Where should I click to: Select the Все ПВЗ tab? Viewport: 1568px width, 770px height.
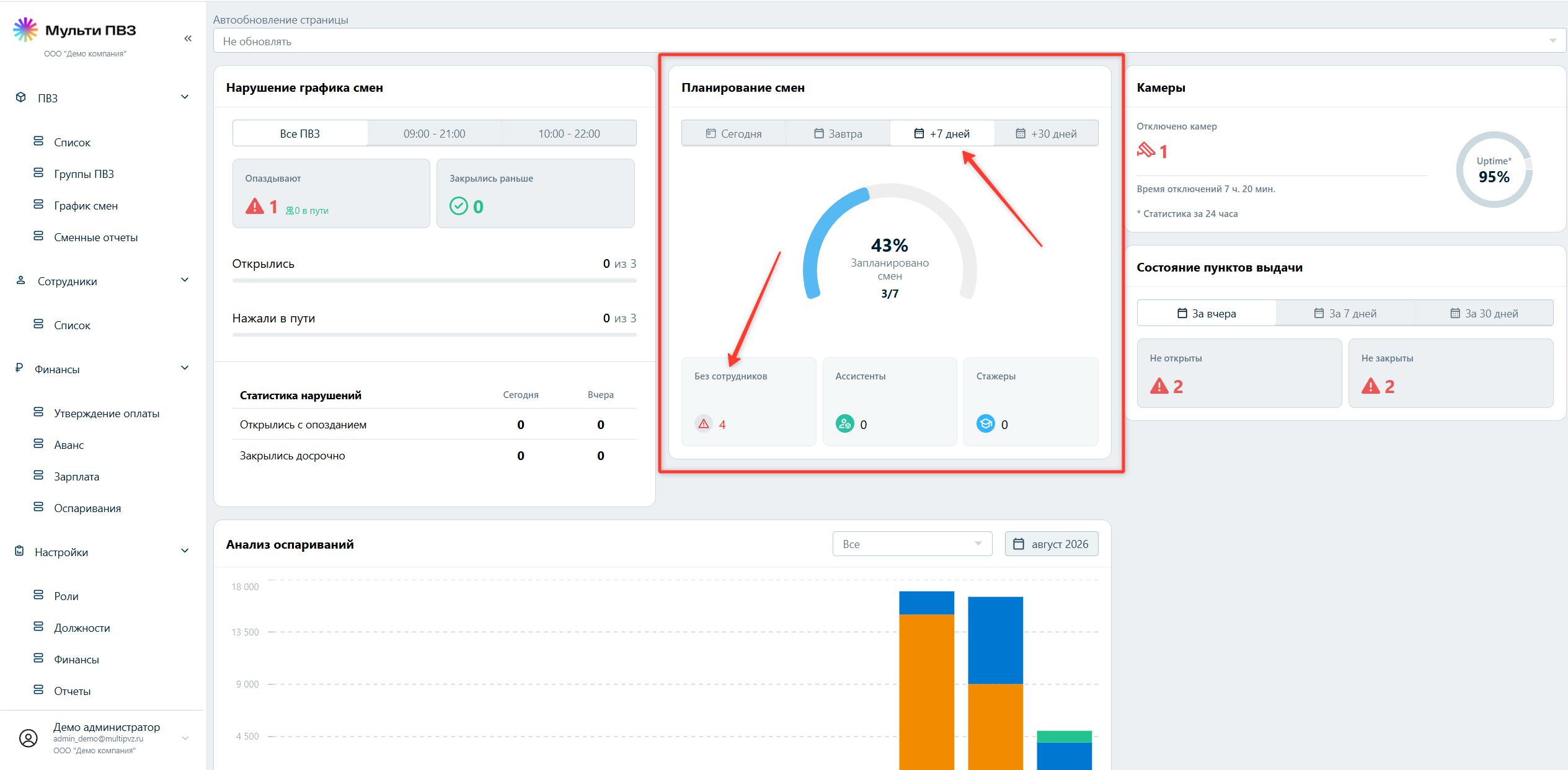coord(300,133)
